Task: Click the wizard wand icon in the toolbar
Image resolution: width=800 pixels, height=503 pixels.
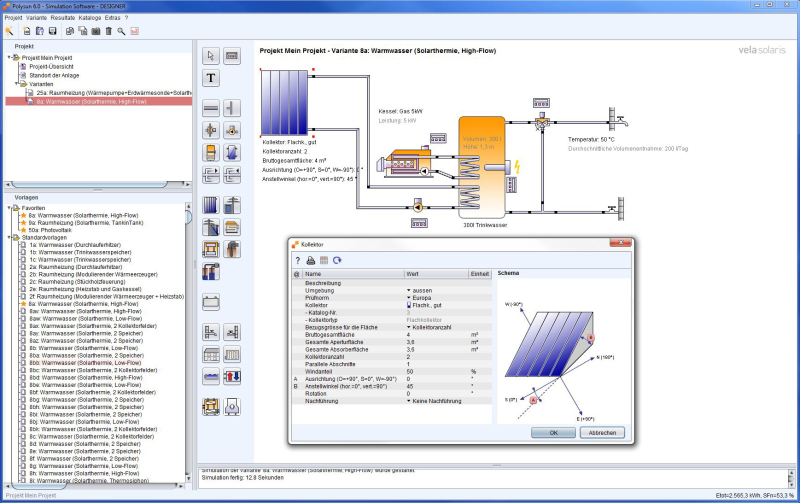Action: coord(9,31)
